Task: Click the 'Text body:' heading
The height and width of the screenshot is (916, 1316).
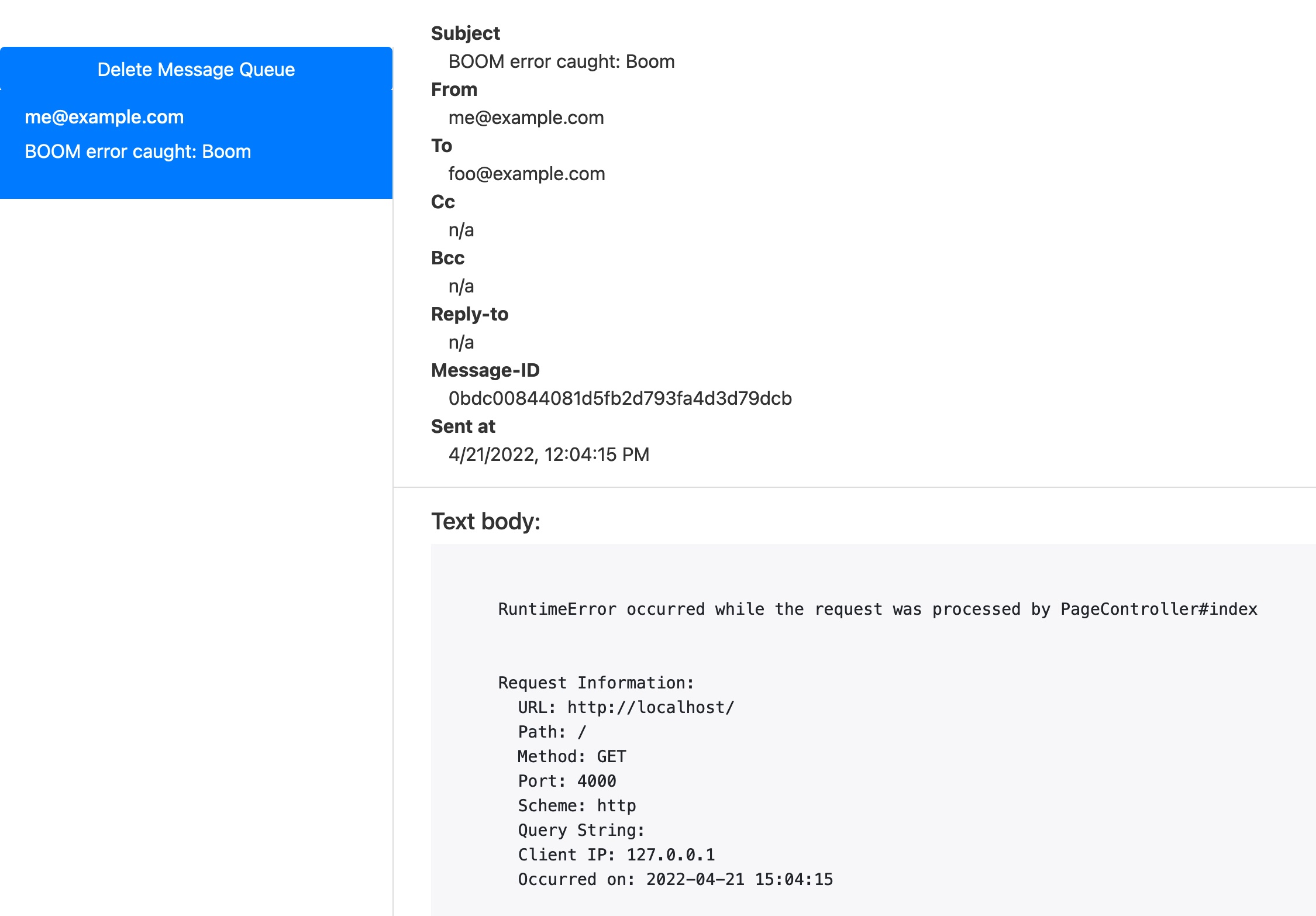Action: point(486,521)
